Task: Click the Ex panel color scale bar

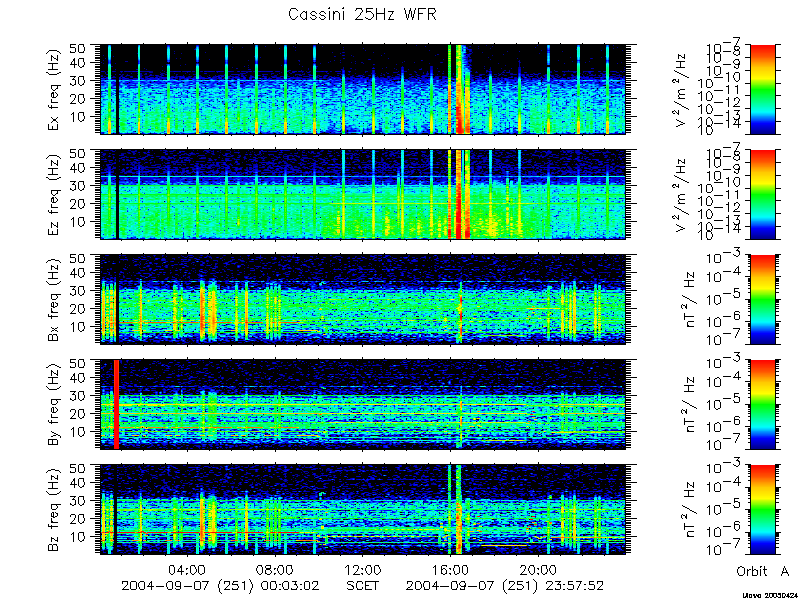Action: (763, 89)
